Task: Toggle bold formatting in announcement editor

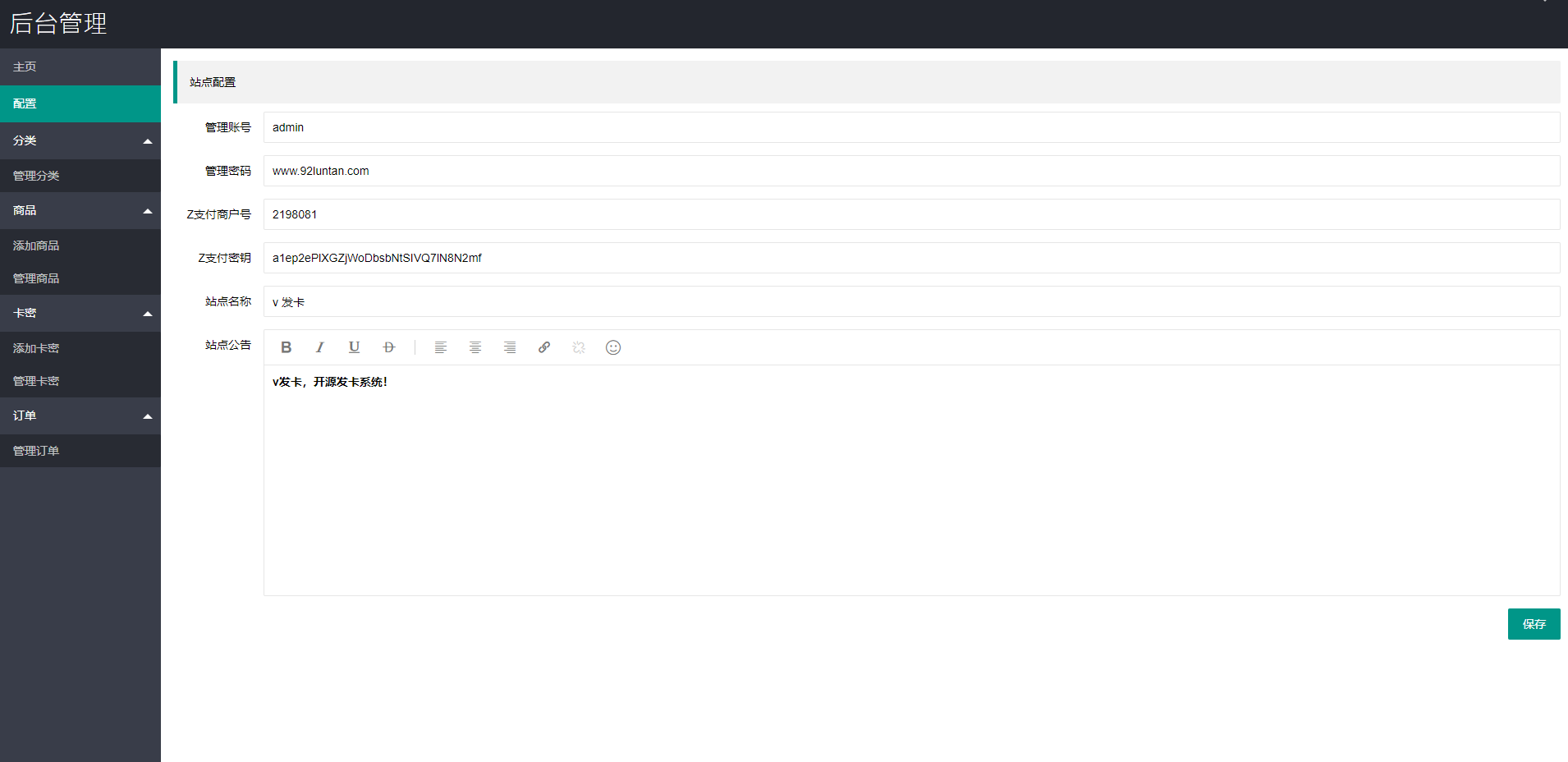Action: pyautogui.click(x=286, y=347)
